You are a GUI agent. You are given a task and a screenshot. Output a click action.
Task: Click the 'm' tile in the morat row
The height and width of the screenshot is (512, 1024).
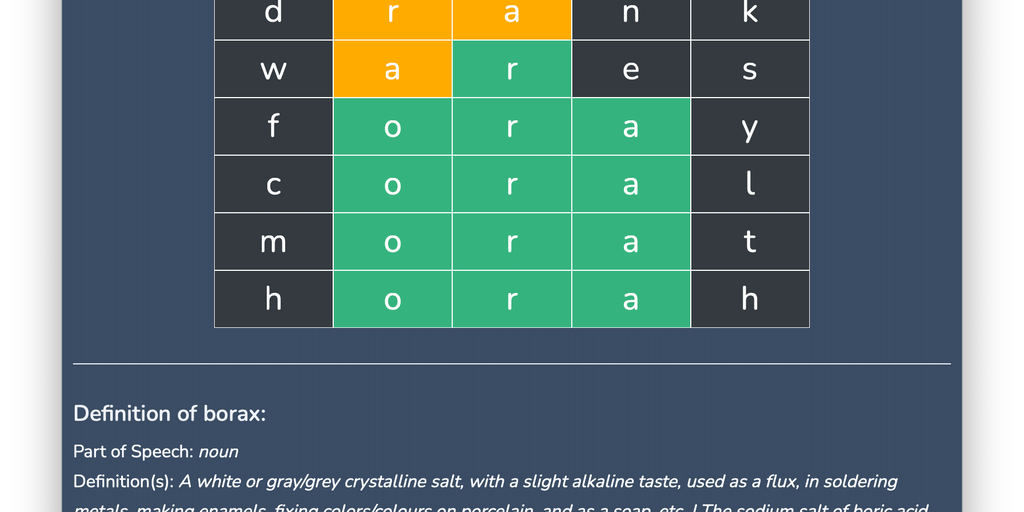pos(273,241)
